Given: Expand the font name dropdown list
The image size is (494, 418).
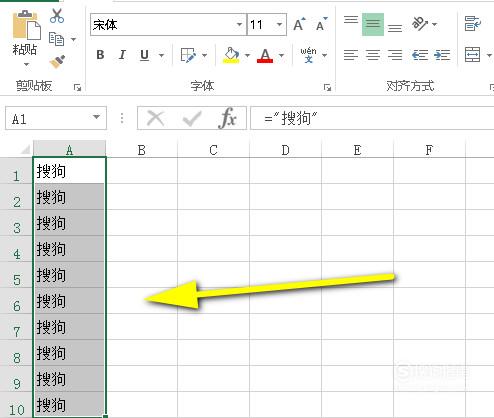Looking at the screenshot, I should 239,24.
